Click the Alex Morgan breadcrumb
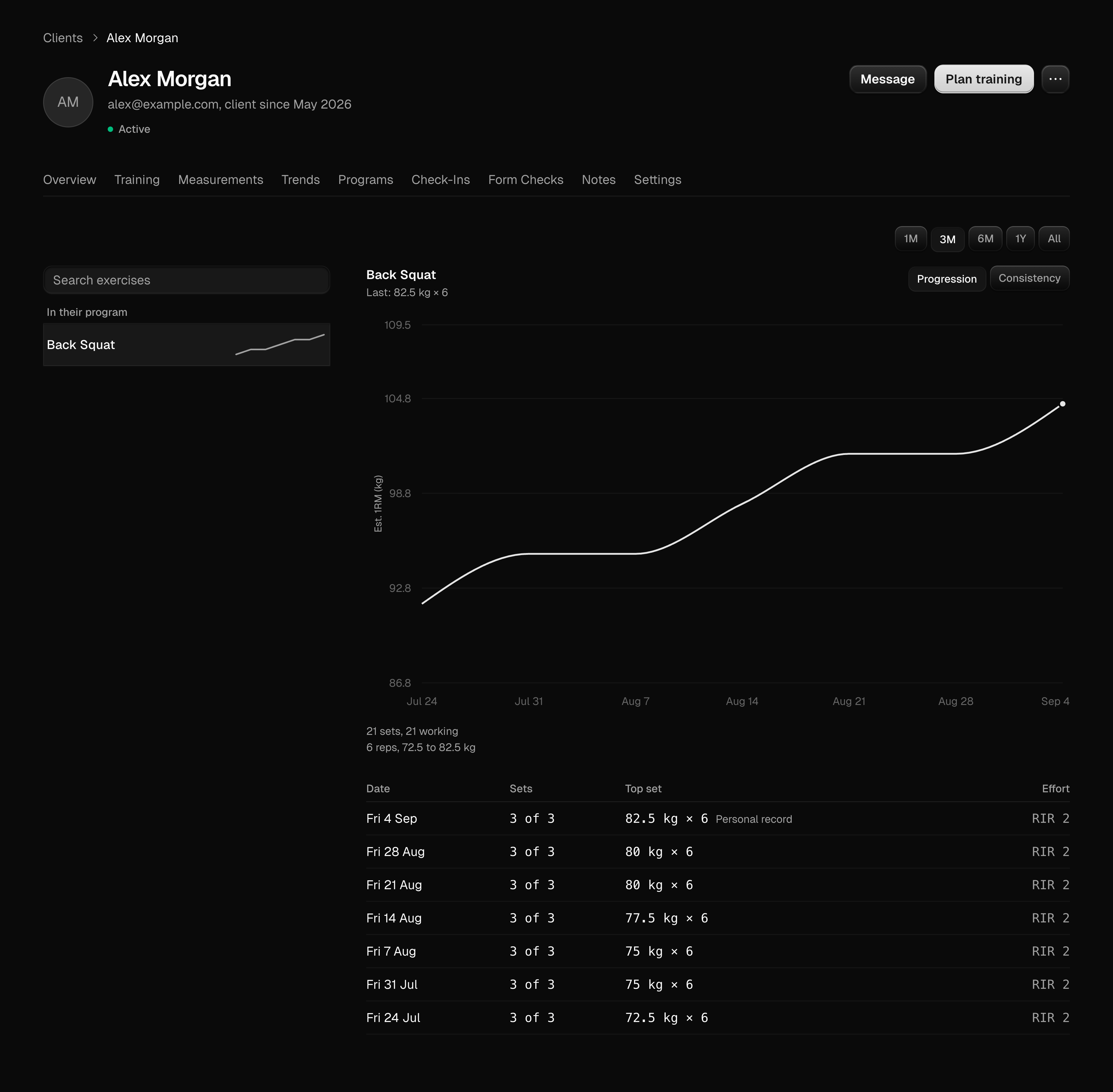 [x=142, y=38]
